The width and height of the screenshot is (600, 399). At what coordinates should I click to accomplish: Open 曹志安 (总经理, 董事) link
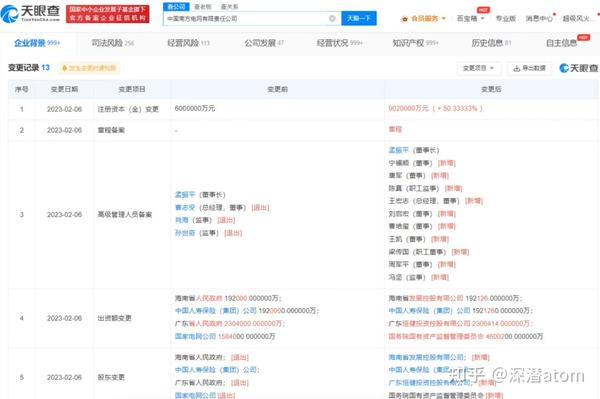pos(185,207)
